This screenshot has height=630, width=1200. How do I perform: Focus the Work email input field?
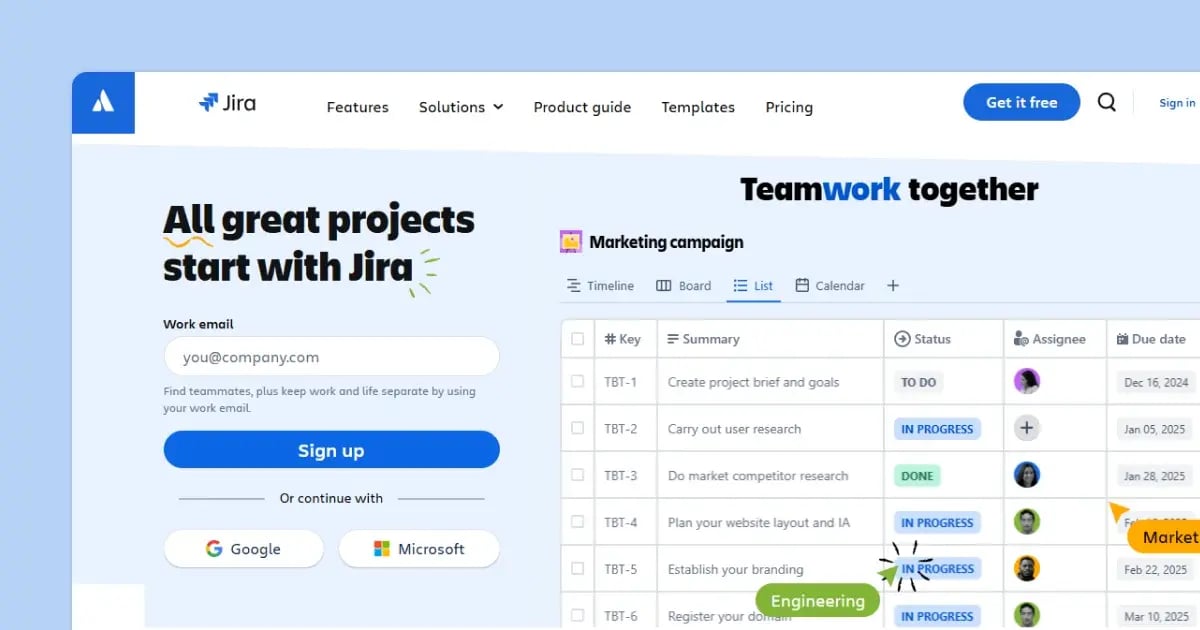331,357
